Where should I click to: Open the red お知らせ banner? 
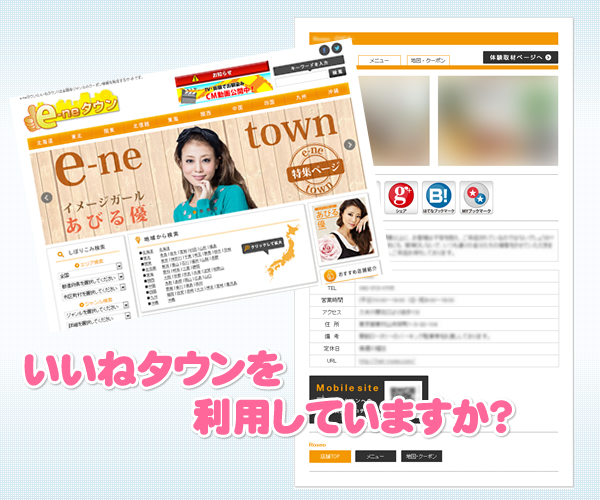coord(222,74)
